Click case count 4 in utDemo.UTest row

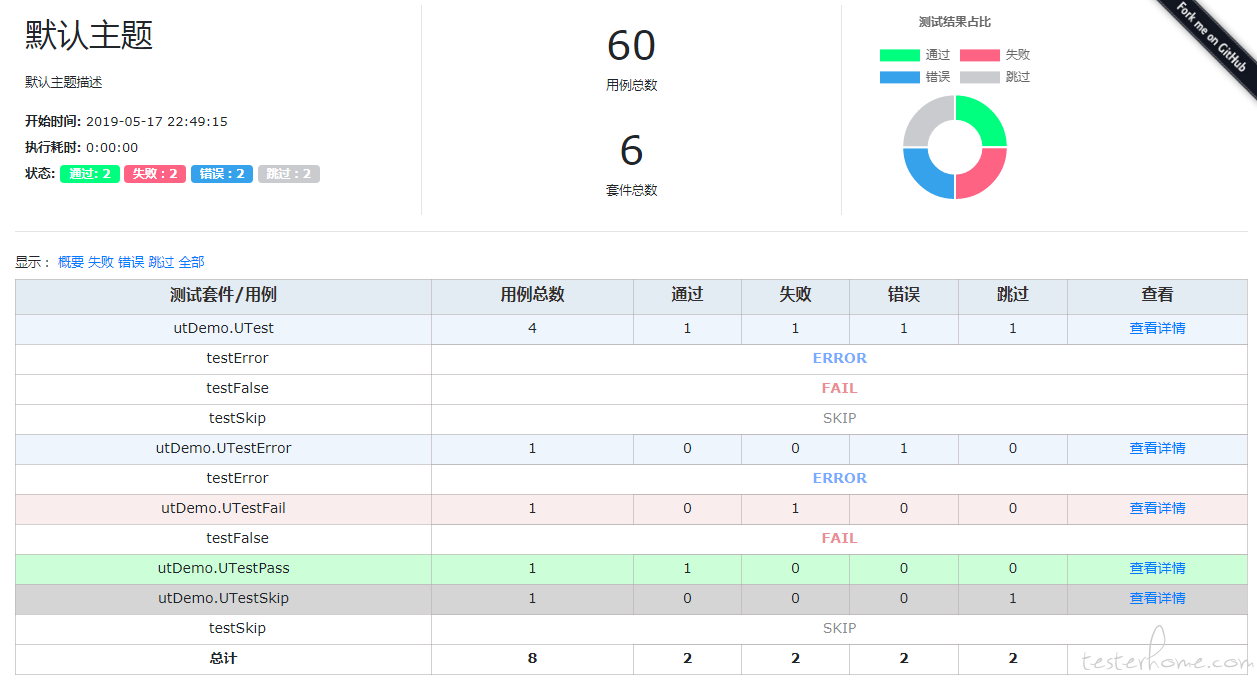click(532, 328)
